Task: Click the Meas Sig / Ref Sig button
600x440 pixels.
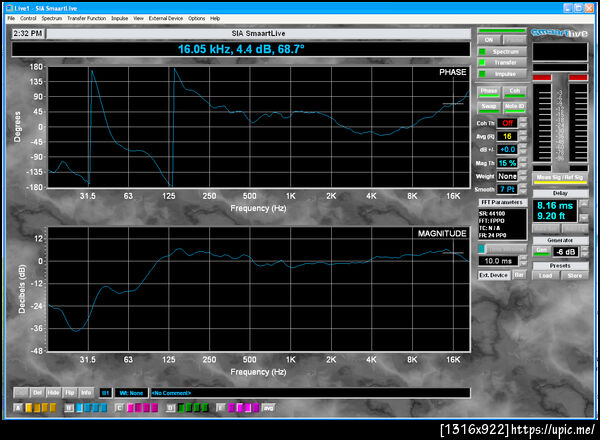Action: 560,178
